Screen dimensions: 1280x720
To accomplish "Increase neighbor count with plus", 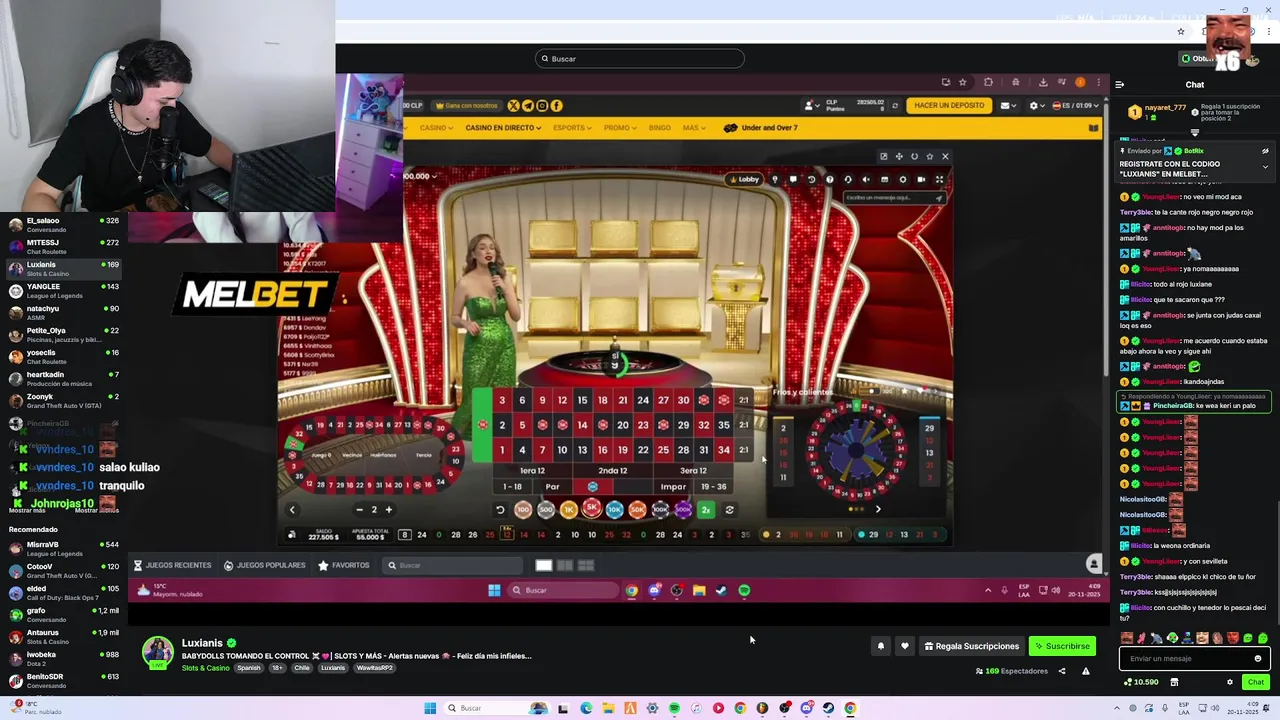I will (388, 510).
